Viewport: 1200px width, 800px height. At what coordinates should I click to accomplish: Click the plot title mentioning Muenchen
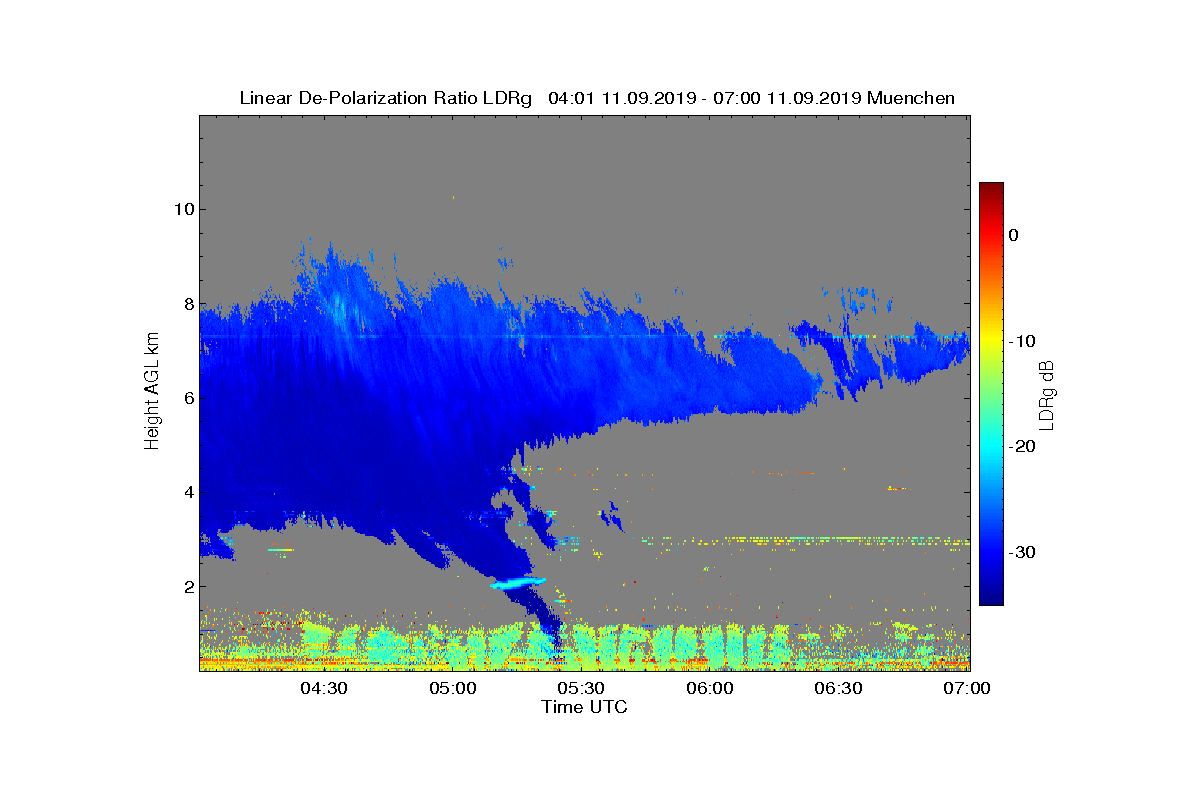click(x=597, y=98)
